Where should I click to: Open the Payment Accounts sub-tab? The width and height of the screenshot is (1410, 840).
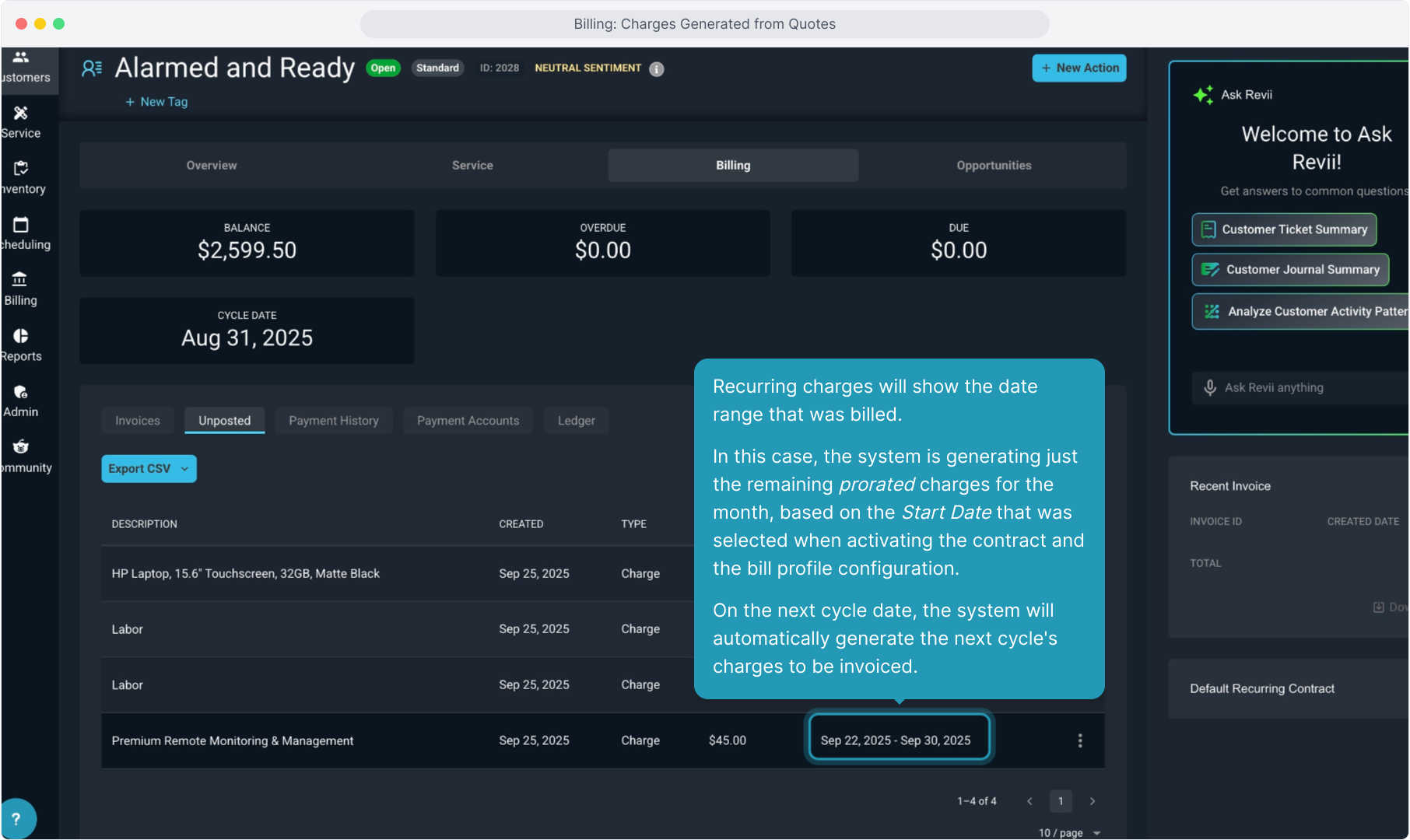point(468,421)
